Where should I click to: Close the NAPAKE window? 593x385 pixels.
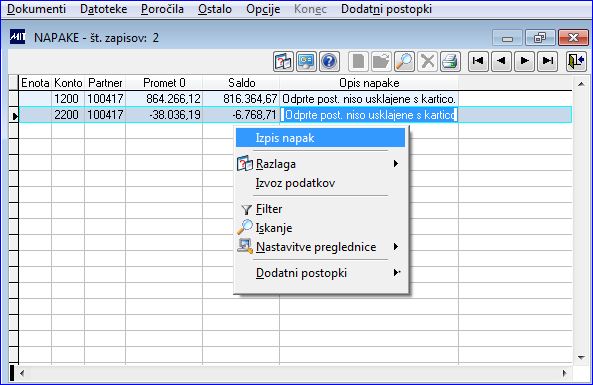pyautogui.click(x=573, y=38)
